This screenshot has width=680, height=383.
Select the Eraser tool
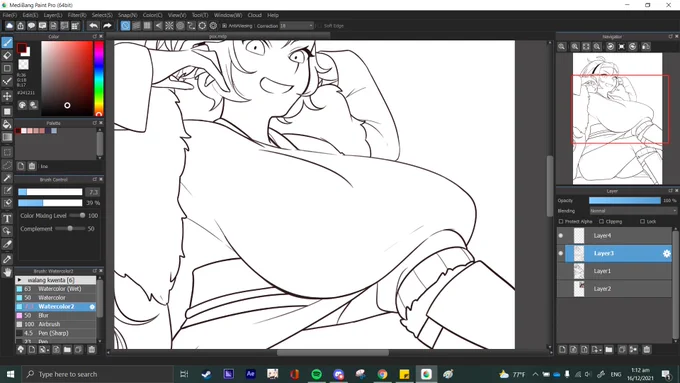[7, 55]
